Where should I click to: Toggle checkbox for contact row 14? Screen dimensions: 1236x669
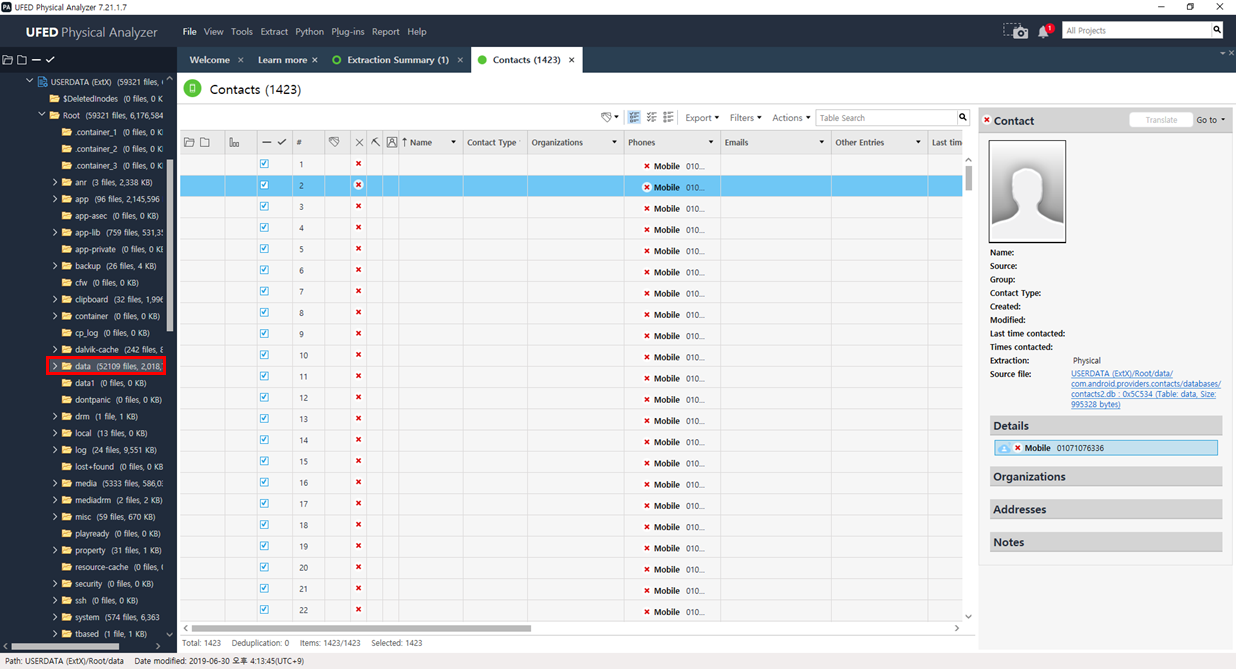point(264,439)
